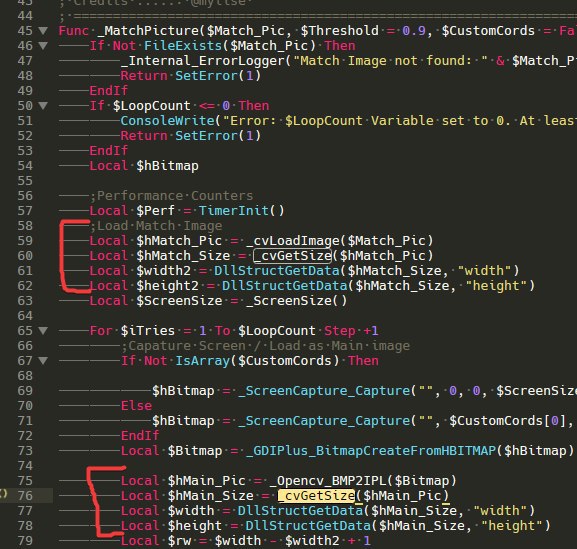The width and height of the screenshot is (577, 549).
Task: Collapse the If block fold at line 67
Action: (43, 361)
